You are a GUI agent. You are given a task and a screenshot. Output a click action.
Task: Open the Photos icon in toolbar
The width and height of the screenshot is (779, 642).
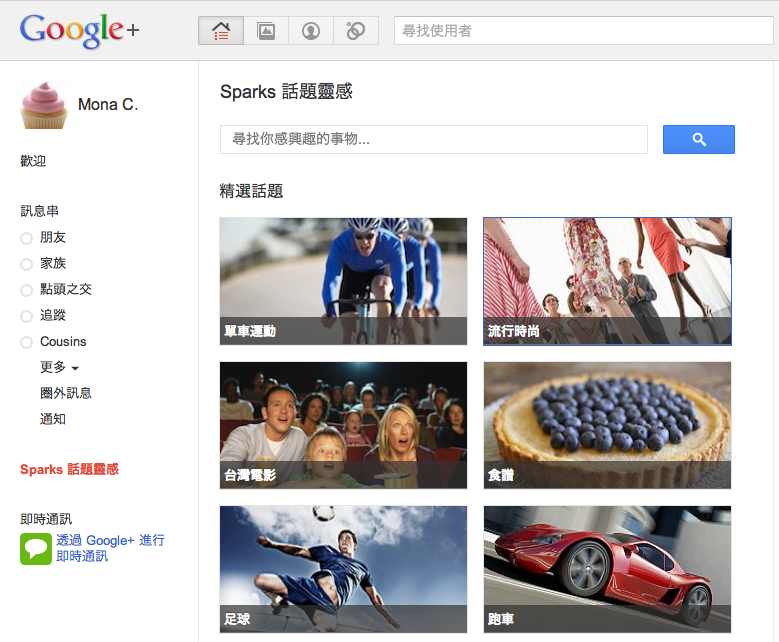(x=266, y=31)
